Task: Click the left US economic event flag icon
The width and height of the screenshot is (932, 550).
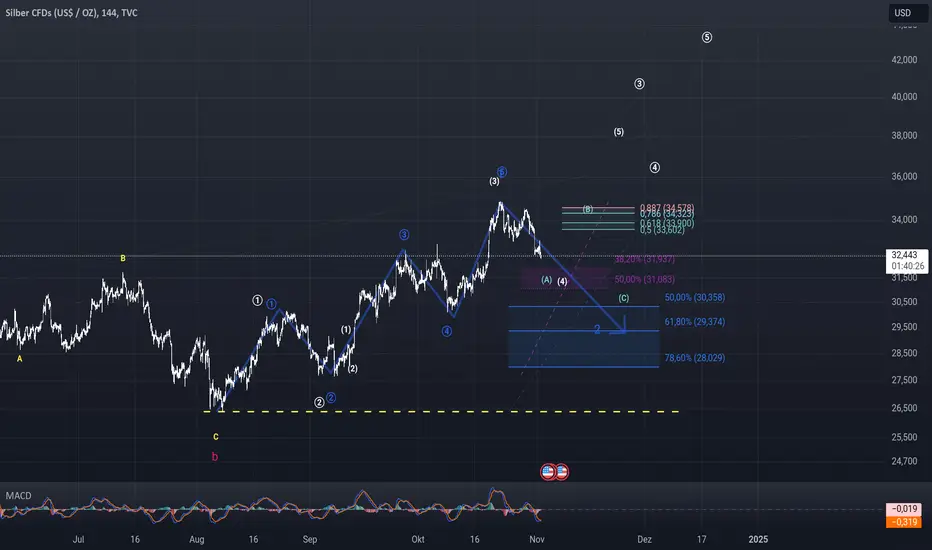Action: 547,472
